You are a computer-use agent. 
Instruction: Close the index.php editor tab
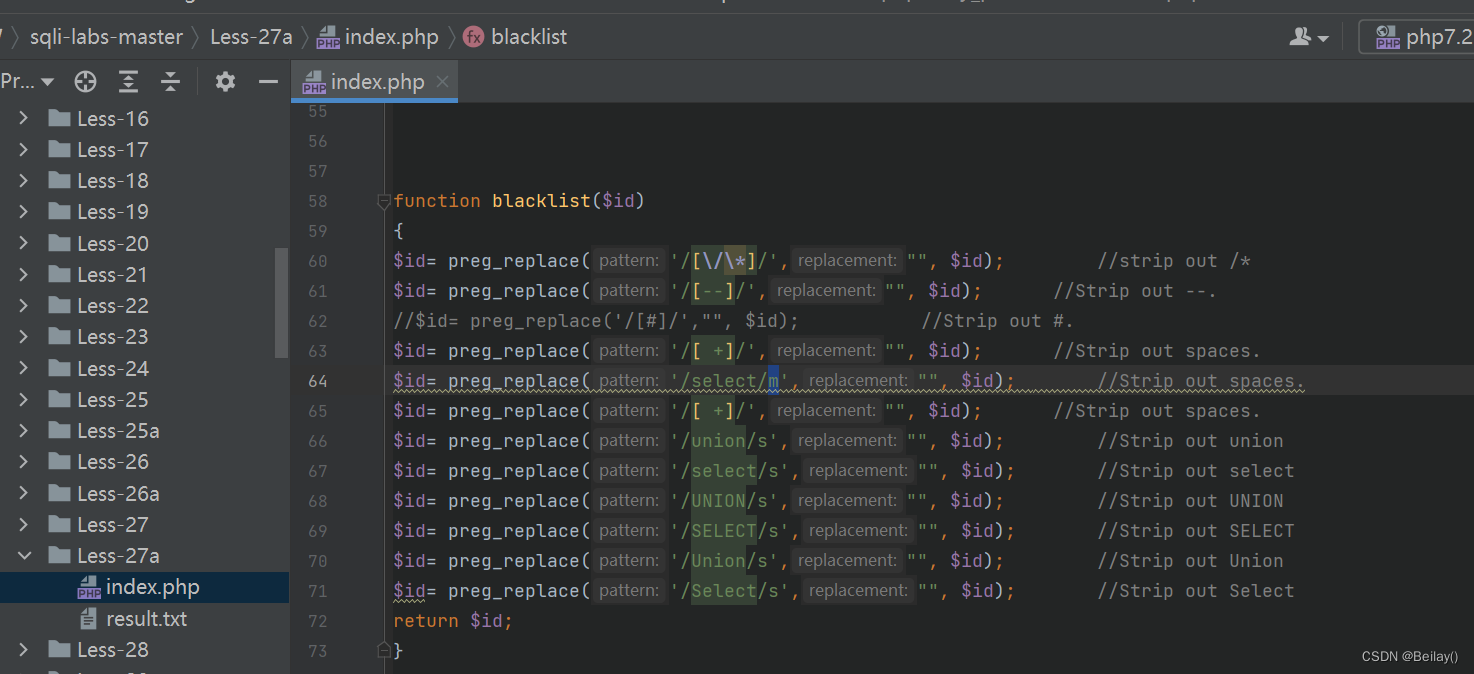(442, 82)
